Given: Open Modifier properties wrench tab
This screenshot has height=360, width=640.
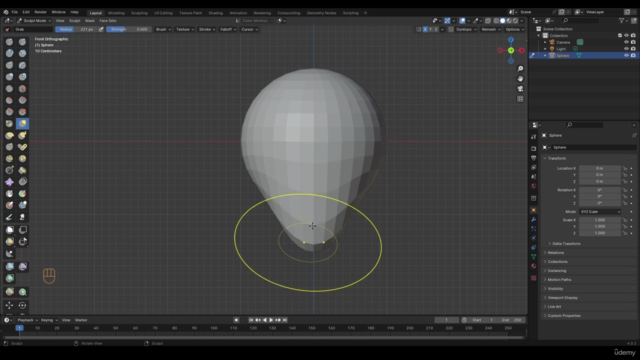Looking at the screenshot, I should [x=533, y=220].
